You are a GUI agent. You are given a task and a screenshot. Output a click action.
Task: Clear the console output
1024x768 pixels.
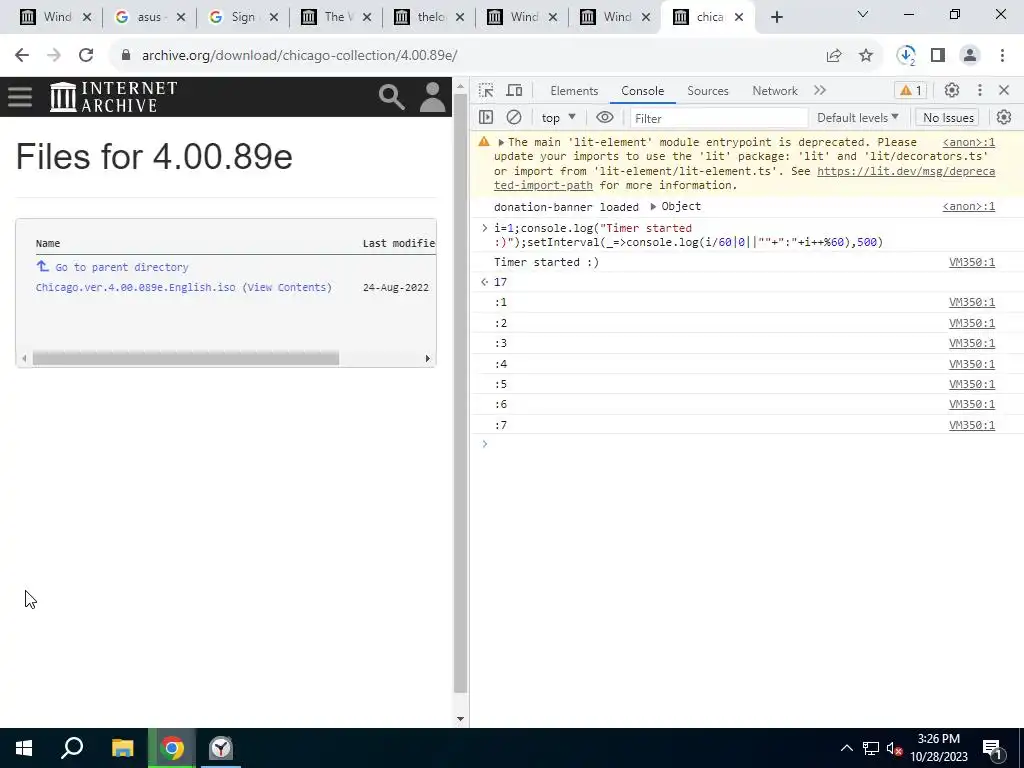point(514,118)
